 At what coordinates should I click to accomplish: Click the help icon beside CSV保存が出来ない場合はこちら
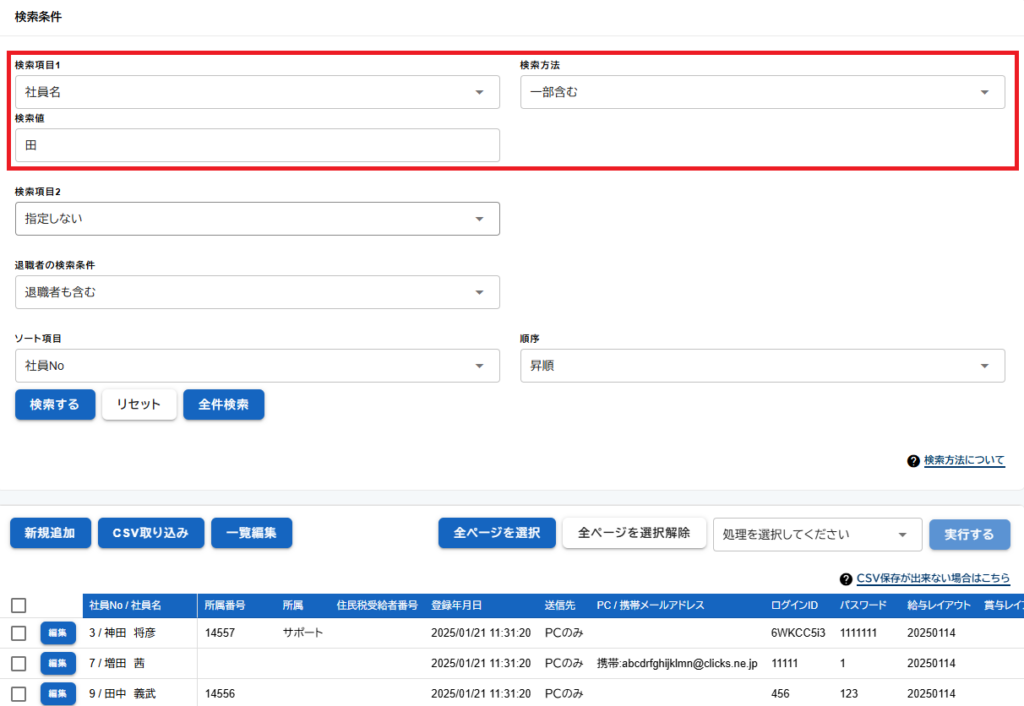pos(846,579)
